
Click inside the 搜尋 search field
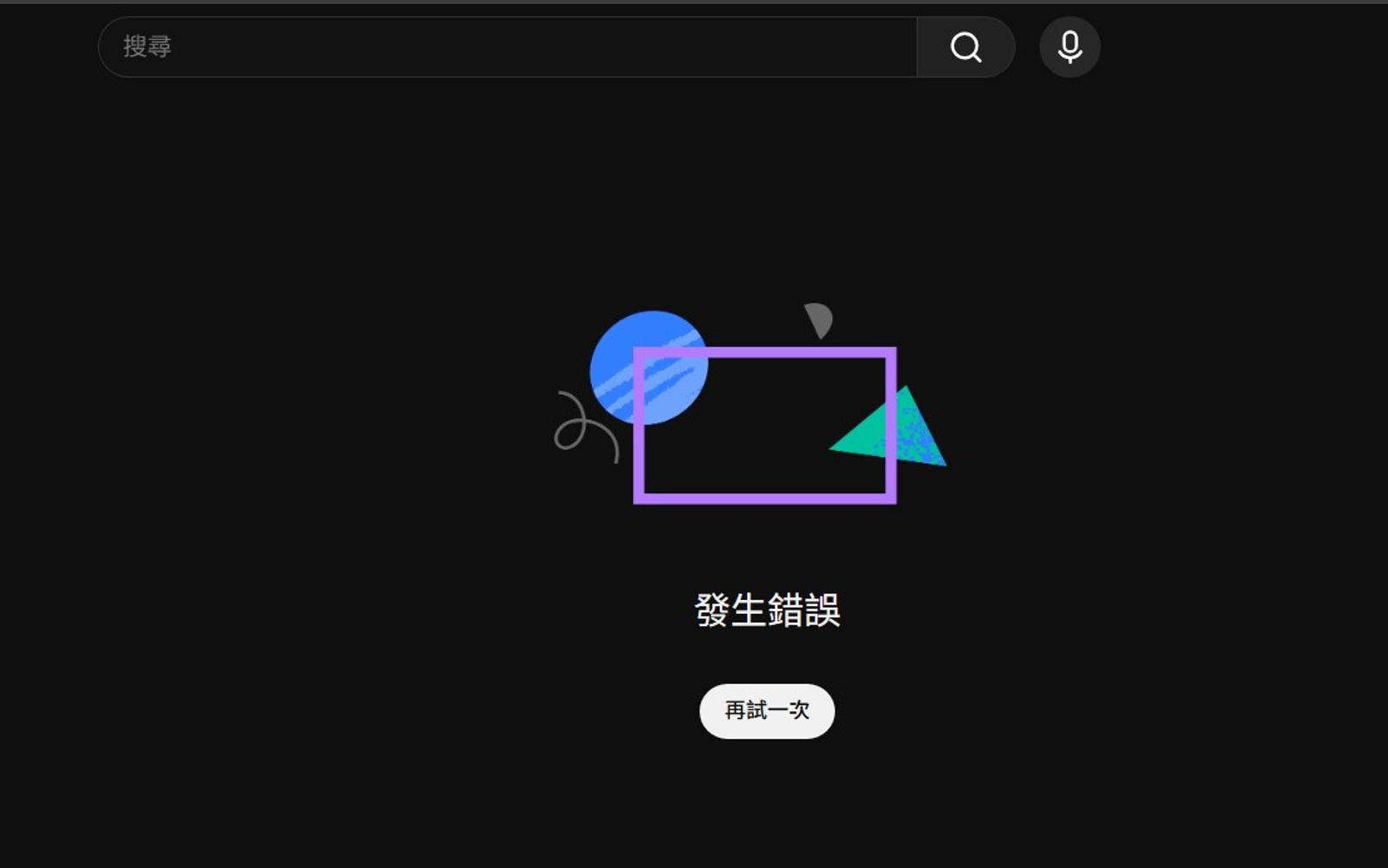click(434, 47)
